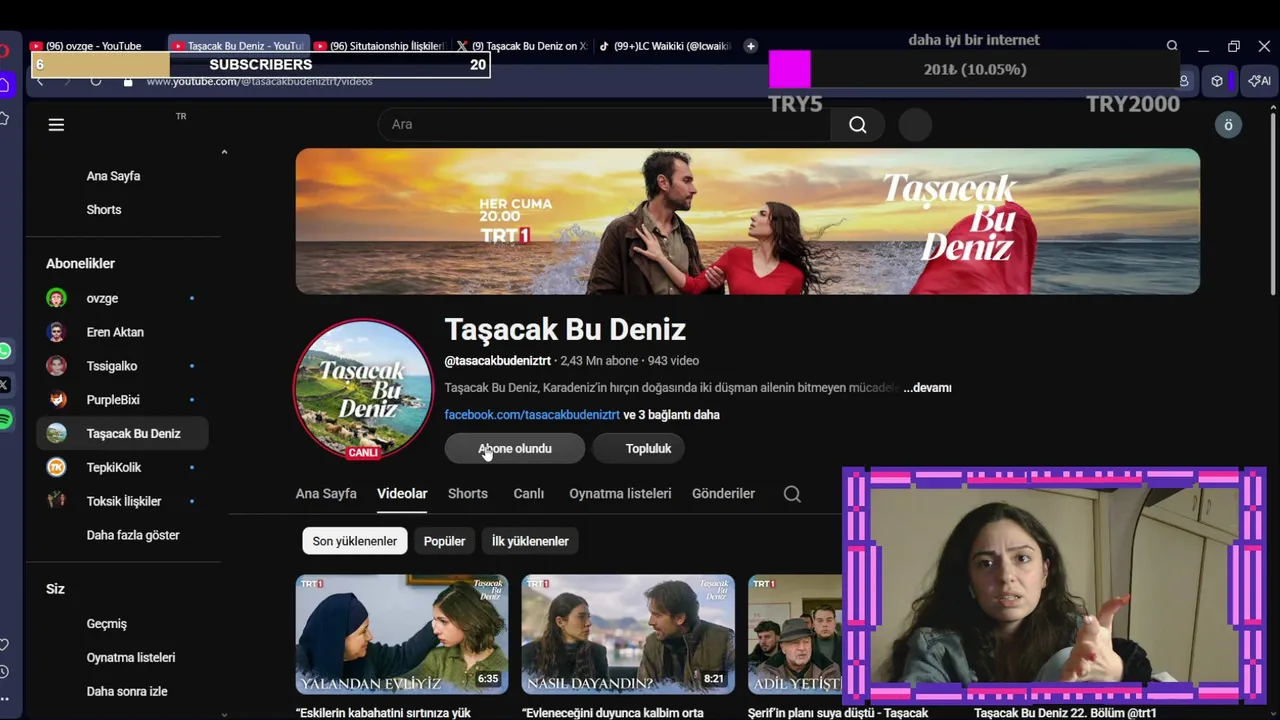The height and width of the screenshot is (720, 1280).
Task: Click the TepkiKolik channel avatar icon
Action: [57, 467]
